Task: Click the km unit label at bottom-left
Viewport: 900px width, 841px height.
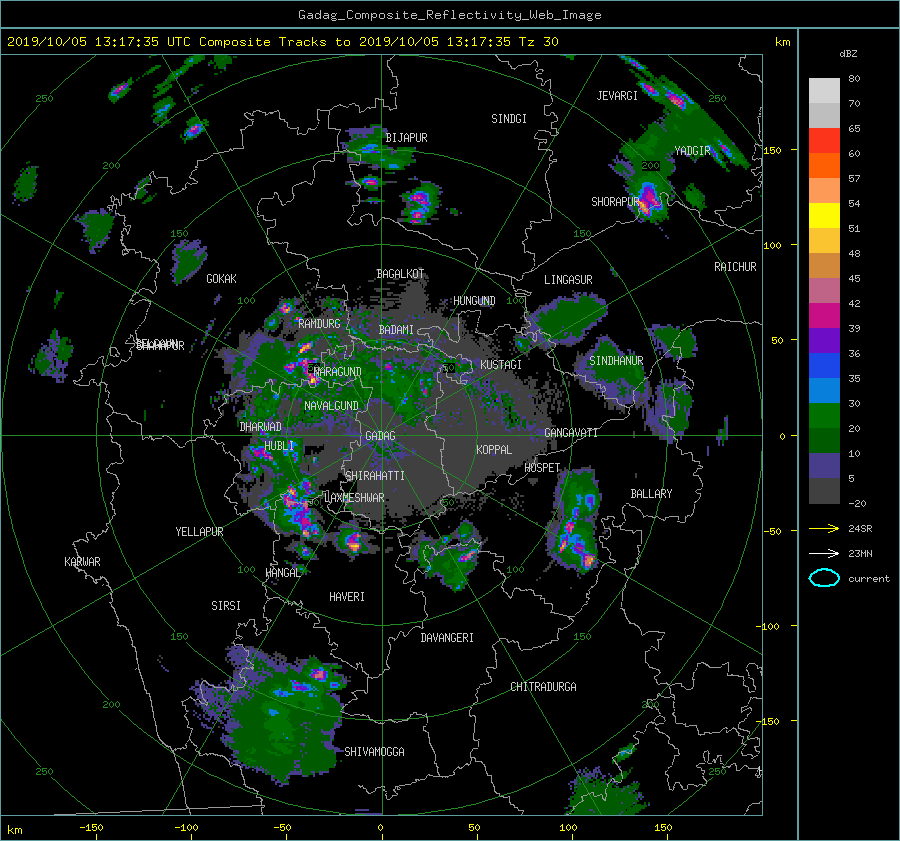Action: (15, 830)
